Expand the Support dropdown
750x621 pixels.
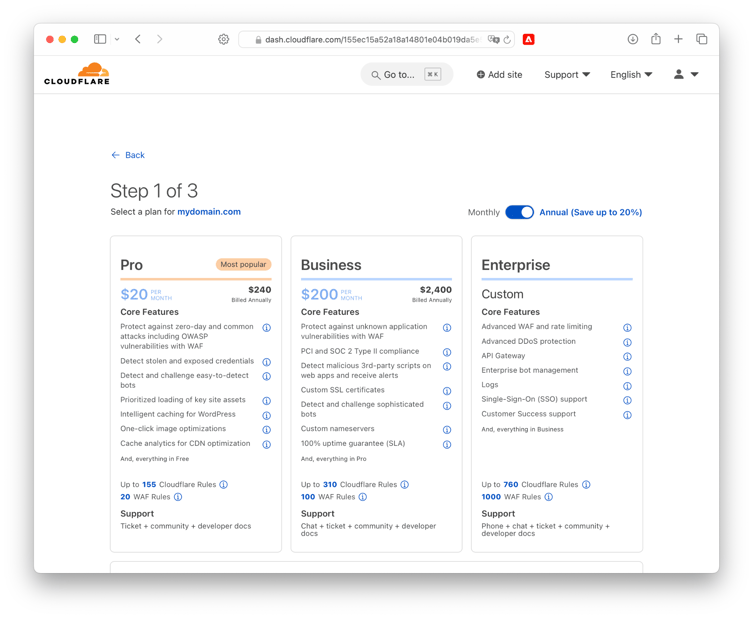[x=567, y=75]
